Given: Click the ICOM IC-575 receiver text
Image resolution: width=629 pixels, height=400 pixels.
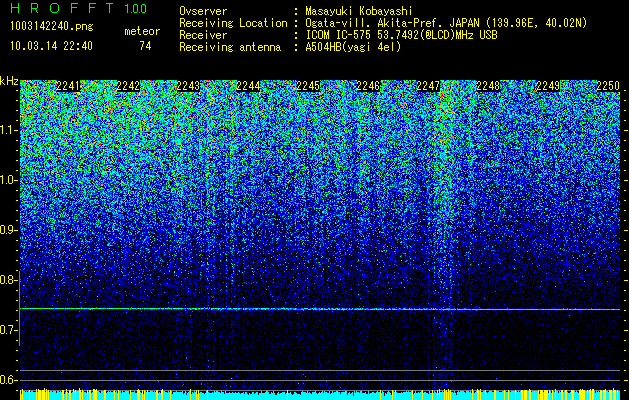Looking at the screenshot, I should coord(401,35).
